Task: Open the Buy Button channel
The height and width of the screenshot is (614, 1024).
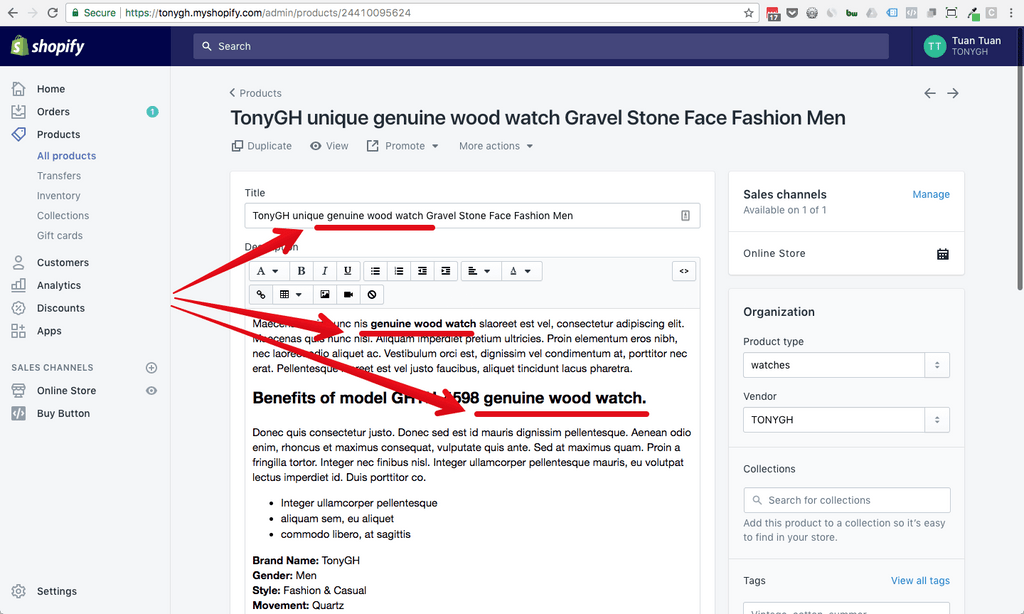Action: tap(63, 413)
